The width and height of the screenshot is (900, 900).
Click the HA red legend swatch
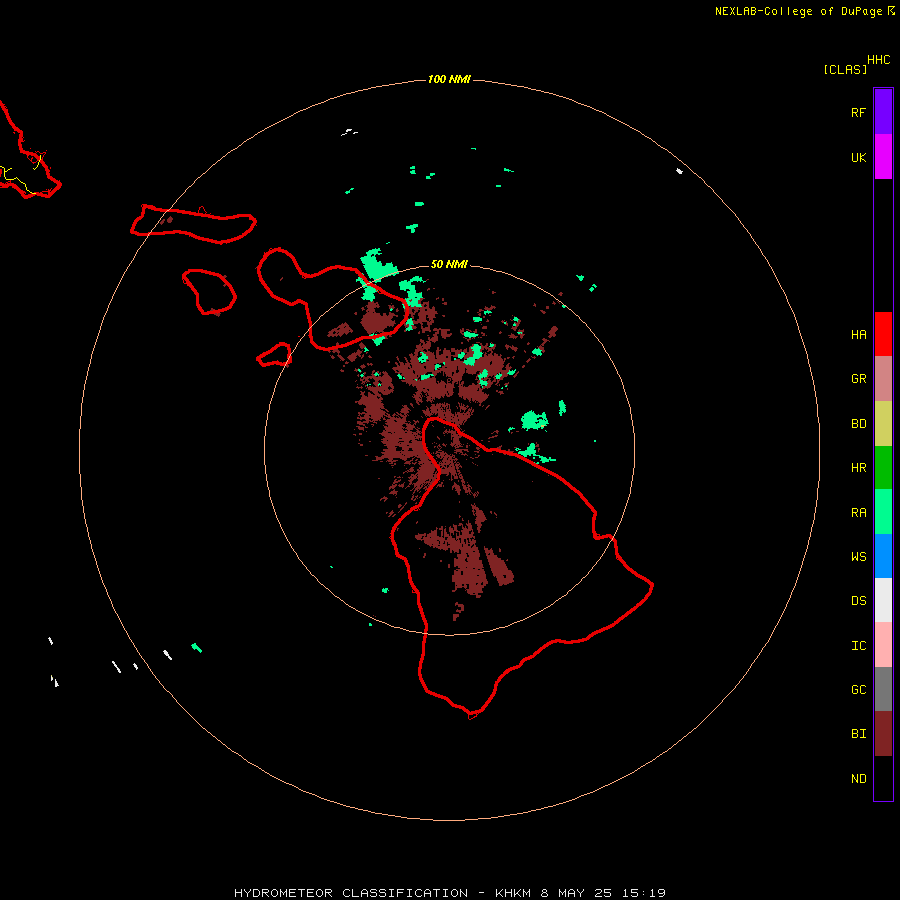click(x=883, y=334)
